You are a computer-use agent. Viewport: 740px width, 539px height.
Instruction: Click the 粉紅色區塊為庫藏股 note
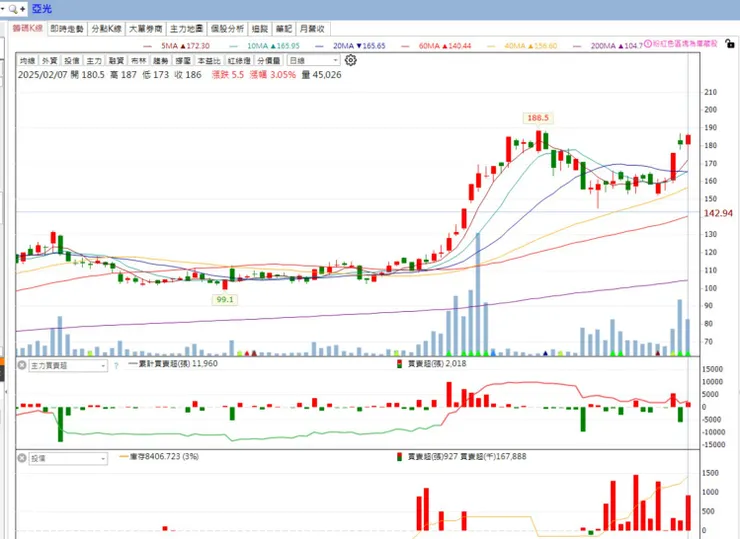tap(685, 43)
